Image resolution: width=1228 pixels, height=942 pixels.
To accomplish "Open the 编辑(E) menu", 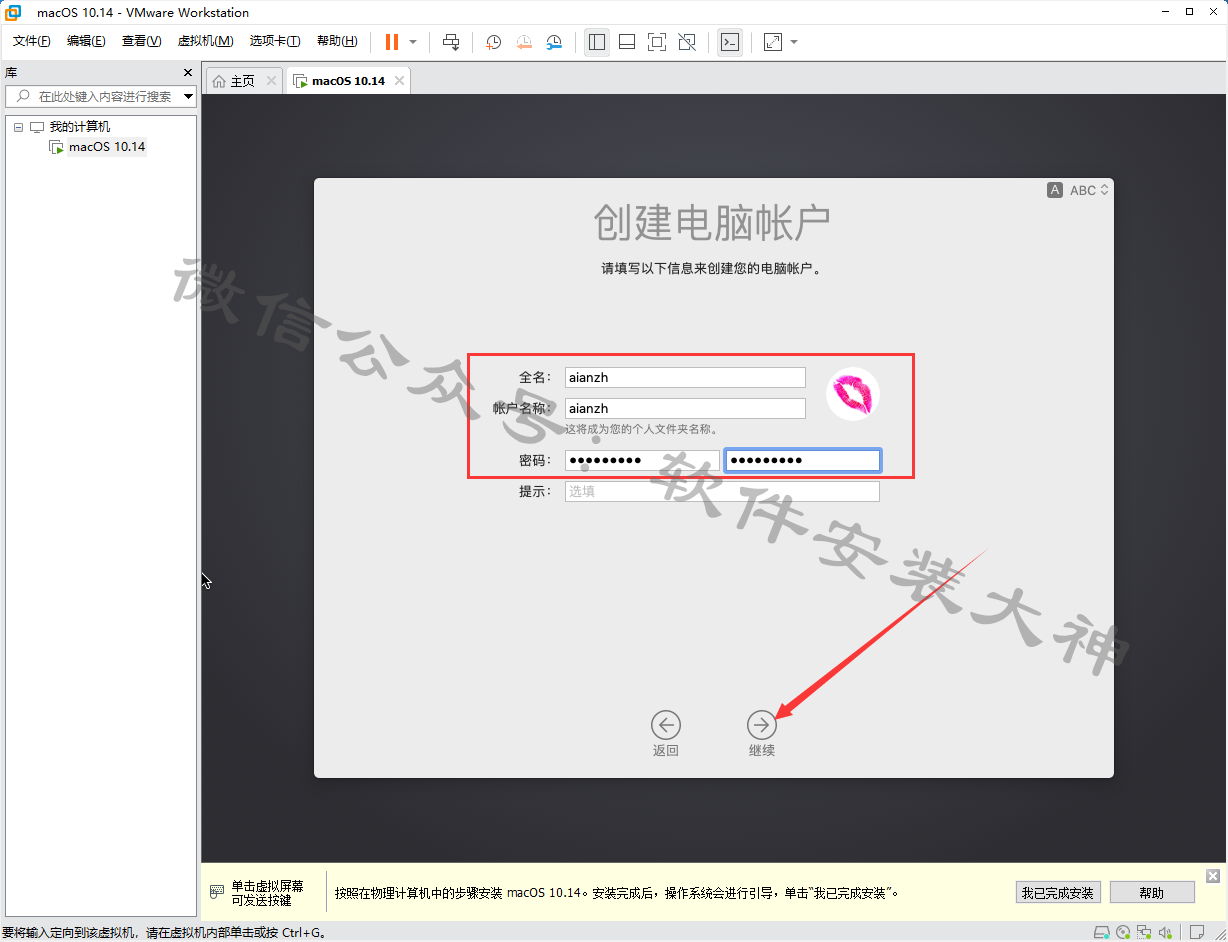I will point(86,41).
